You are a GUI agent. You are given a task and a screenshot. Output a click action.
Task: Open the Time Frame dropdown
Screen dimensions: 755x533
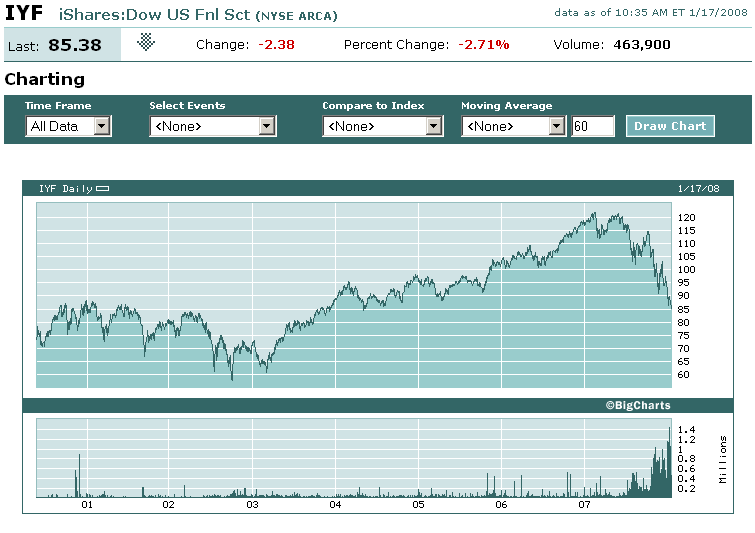pos(68,126)
